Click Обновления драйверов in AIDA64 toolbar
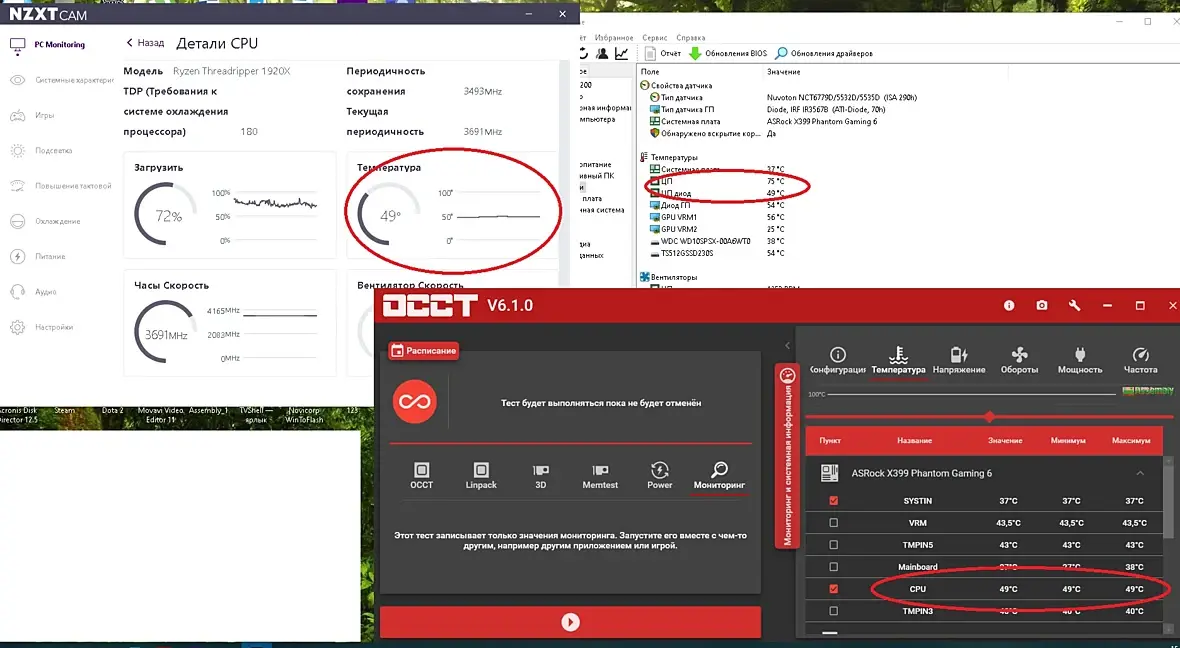Viewport: 1180px width, 648px height. pyautogui.click(x=824, y=53)
